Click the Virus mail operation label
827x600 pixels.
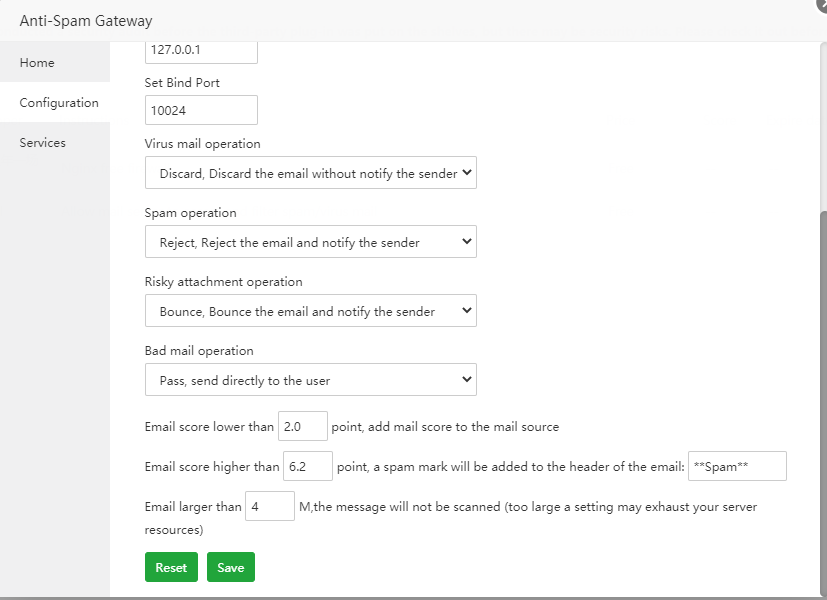202,144
